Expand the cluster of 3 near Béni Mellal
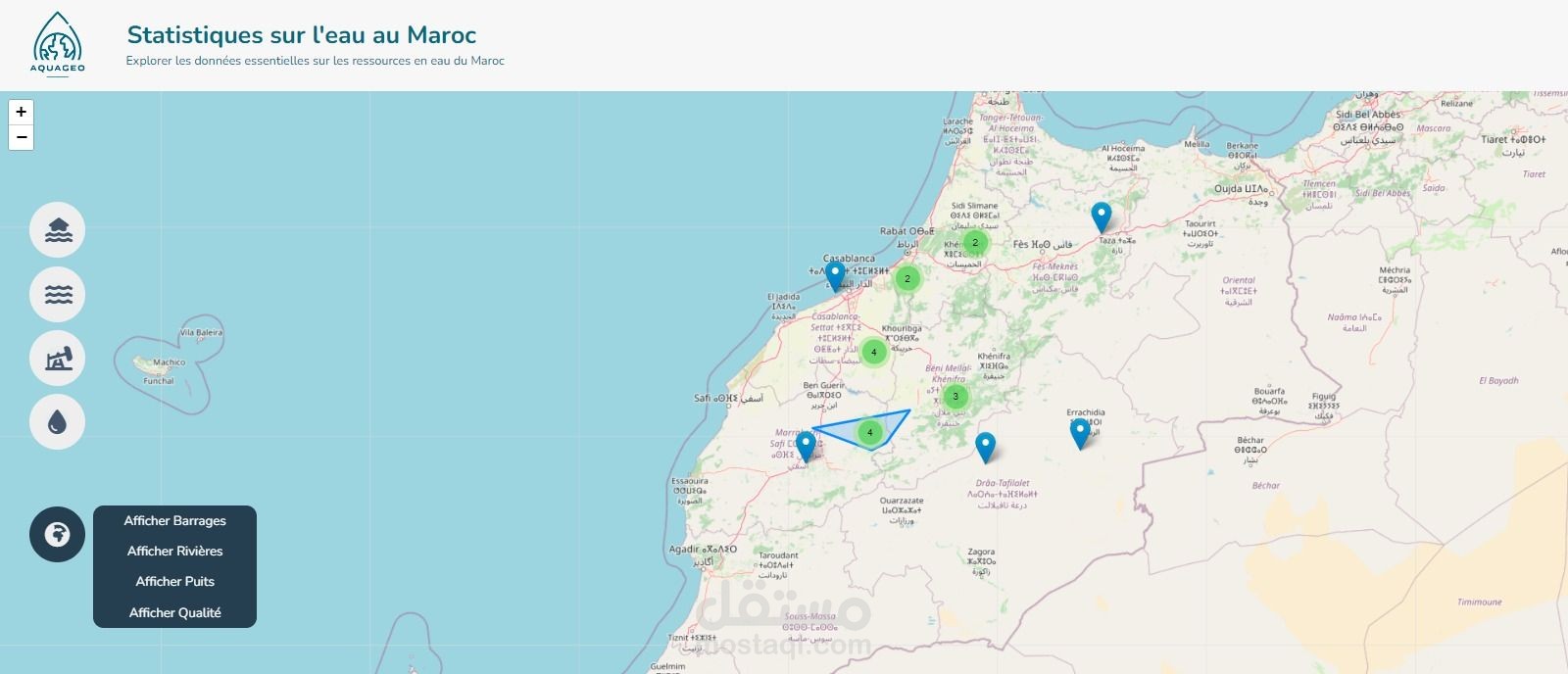This screenshot has width=1568, height=674. pos(955,397)
